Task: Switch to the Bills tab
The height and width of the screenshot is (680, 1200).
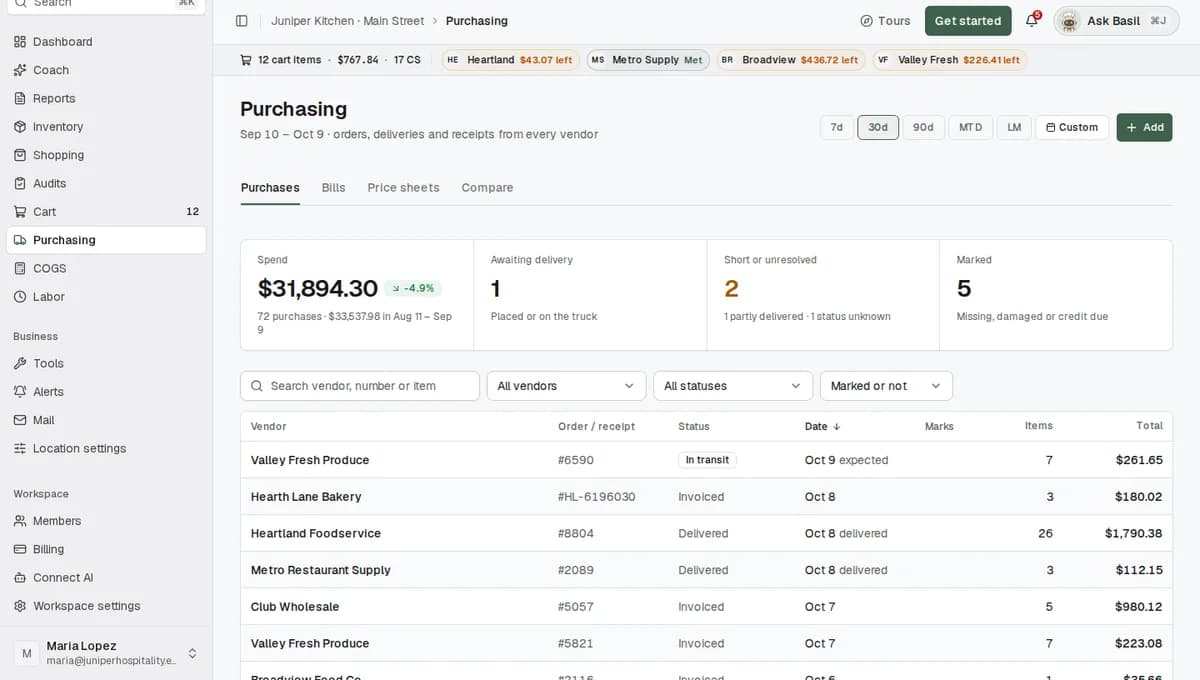Action: [333, 188]
